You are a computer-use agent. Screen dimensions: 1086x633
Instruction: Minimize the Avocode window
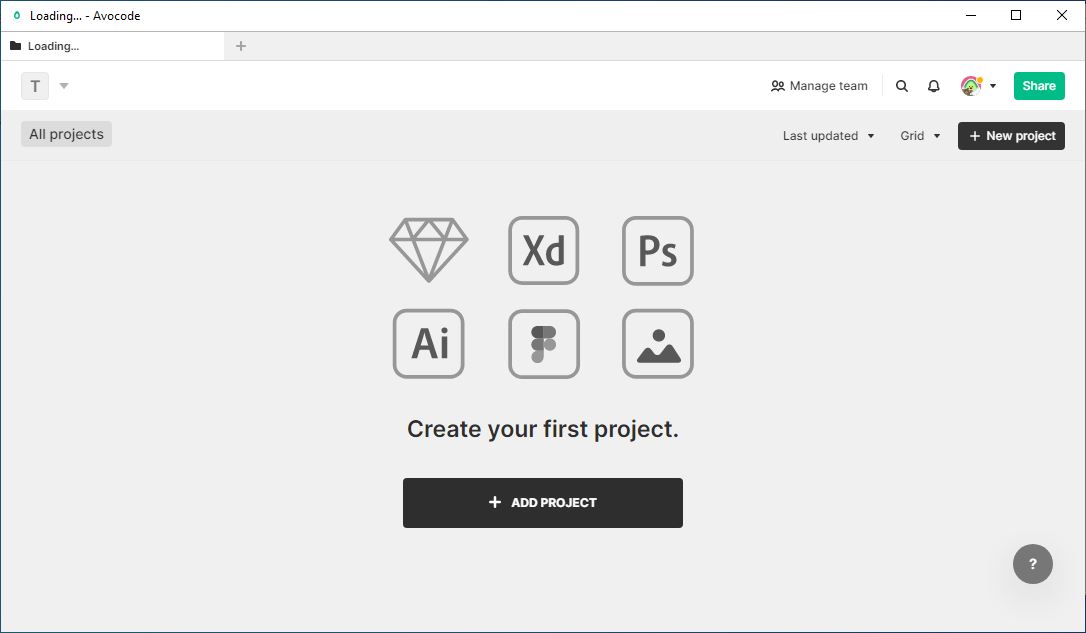tap(971, 15)
